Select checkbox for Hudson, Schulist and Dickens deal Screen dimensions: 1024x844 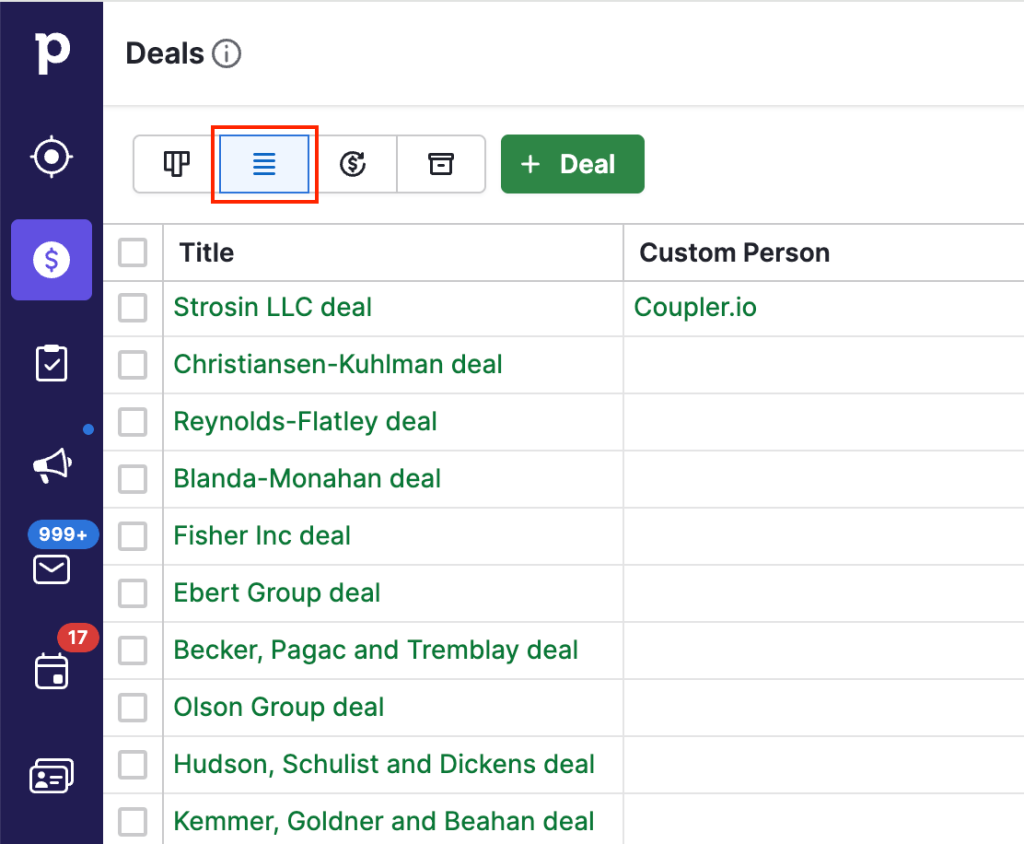click(x=133, y=765)
